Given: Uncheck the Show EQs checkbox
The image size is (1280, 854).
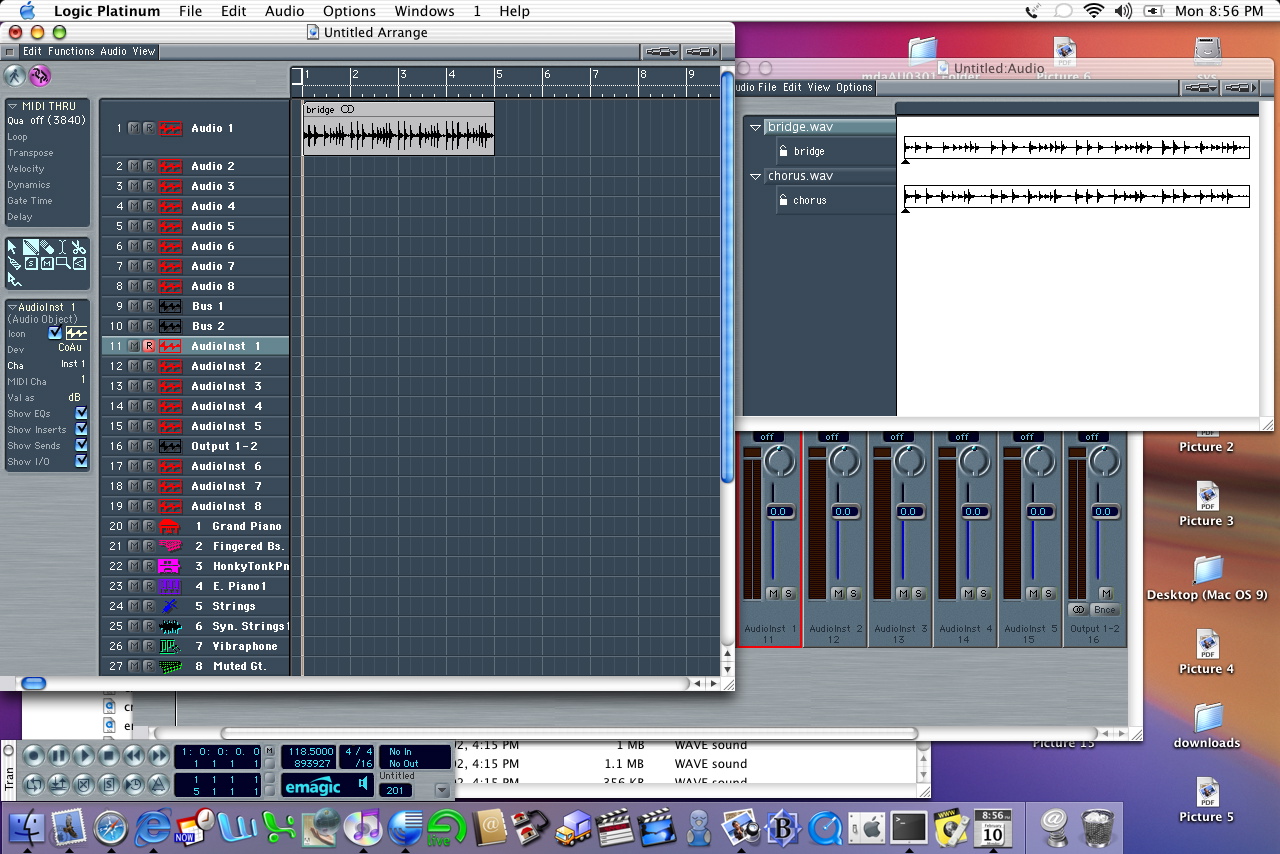Looking at the screenshot, I should point(81,413).
